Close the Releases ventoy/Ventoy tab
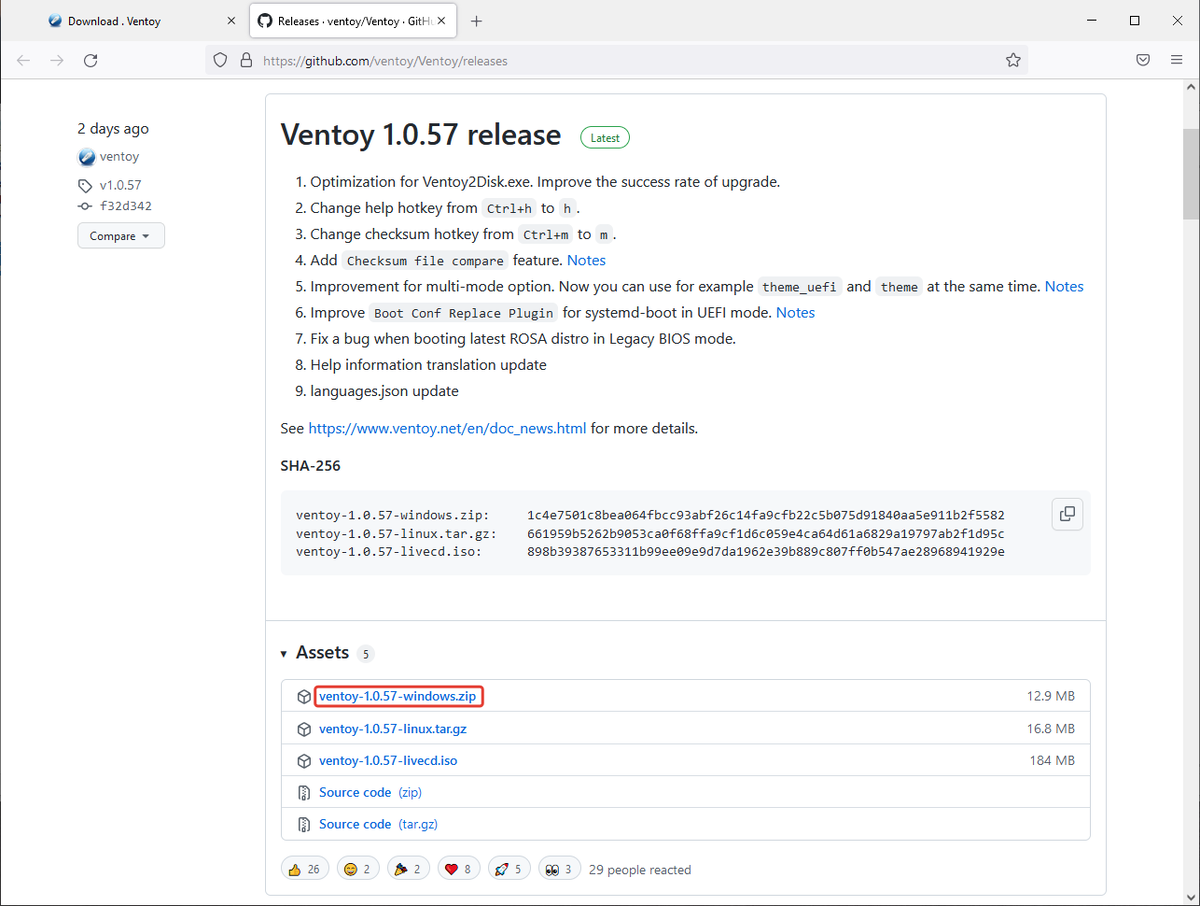The image size is (1200, 906). (441, 21)
